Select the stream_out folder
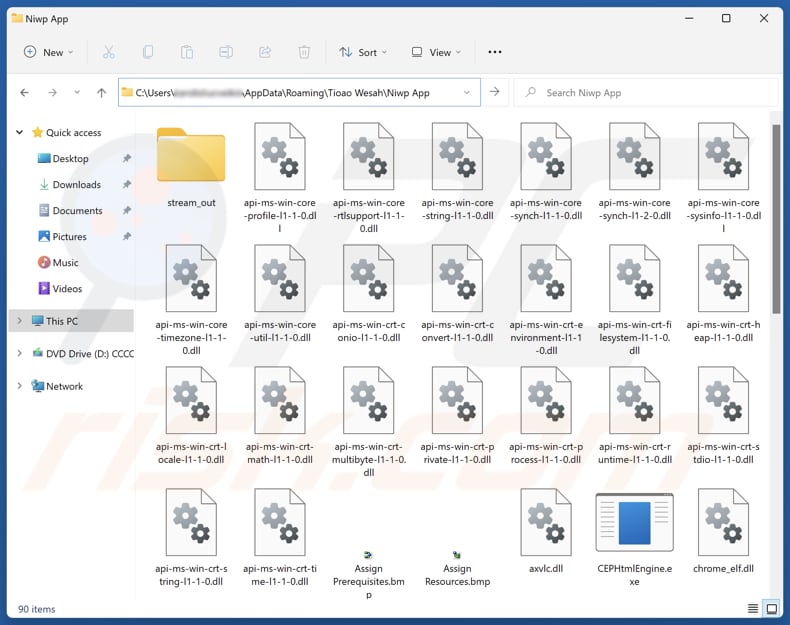This screenshot has height=625, width=790. [x=191, y=167]
